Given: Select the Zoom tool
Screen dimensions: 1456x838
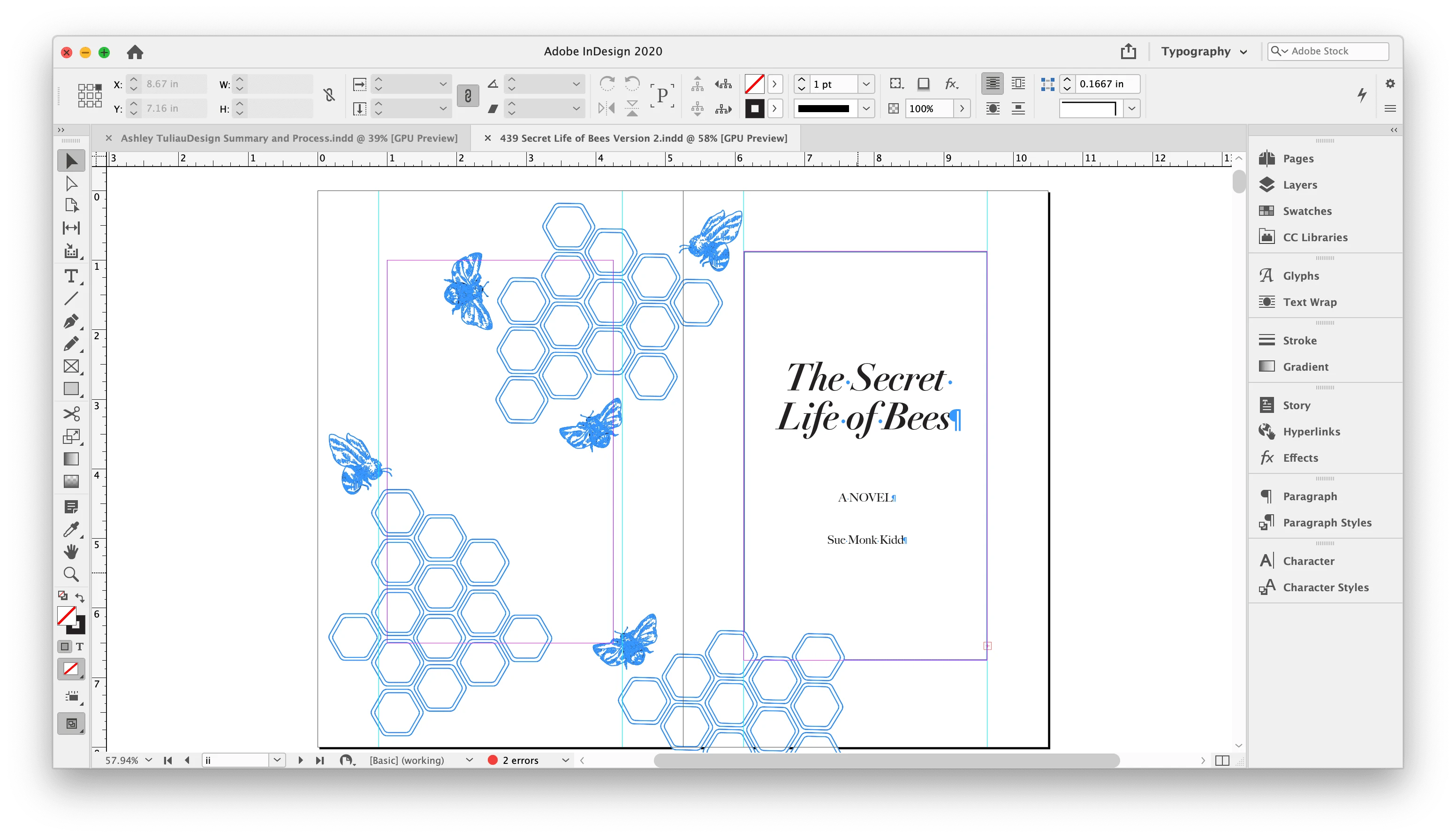Looking at the screenshot, I should click(x=71, y=574).
